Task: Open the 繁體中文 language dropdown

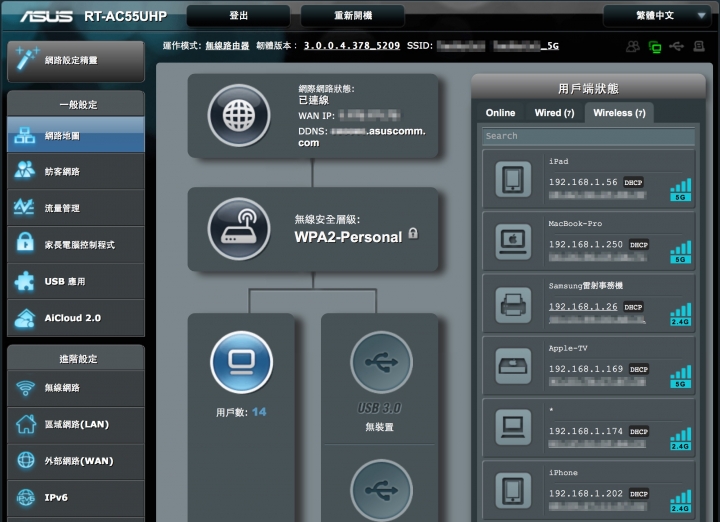Action: pyautogui.click(x=659, y=16)
